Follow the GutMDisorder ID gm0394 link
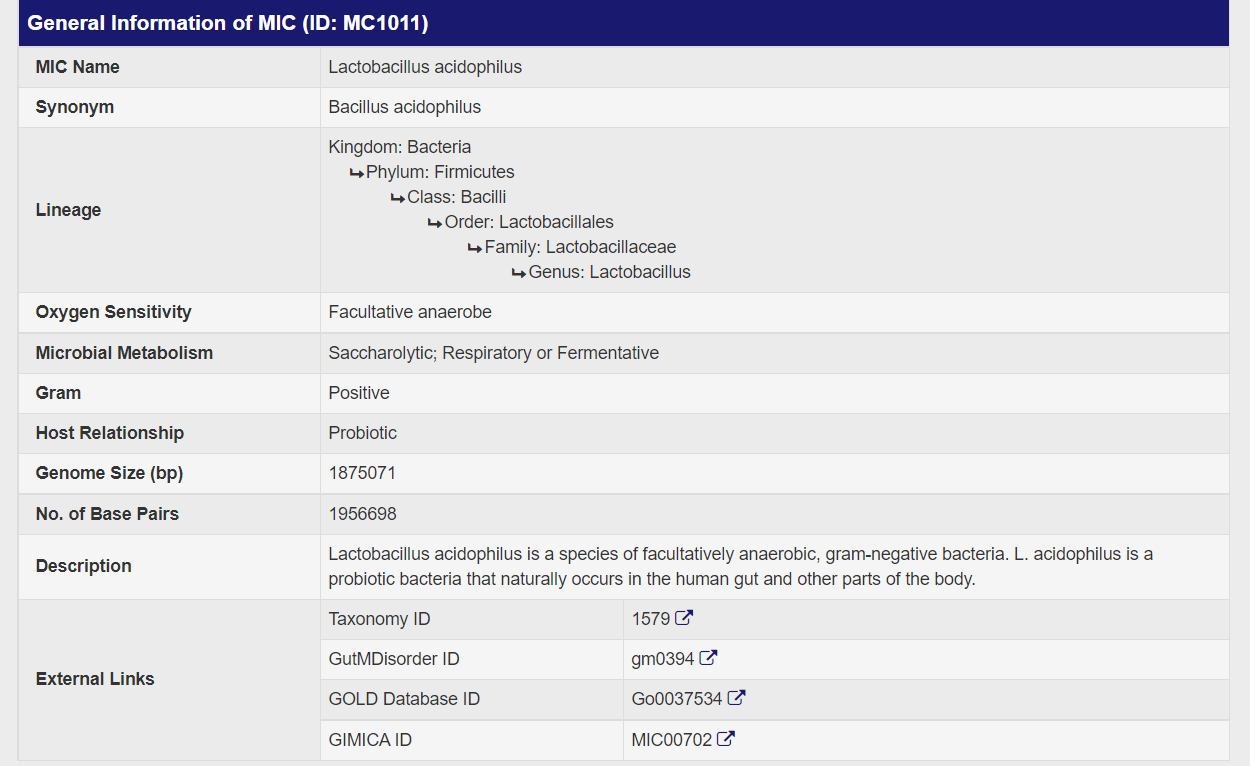Image resolution: width=1250 pixels, height=766 pixels. [x=663, y=659]
